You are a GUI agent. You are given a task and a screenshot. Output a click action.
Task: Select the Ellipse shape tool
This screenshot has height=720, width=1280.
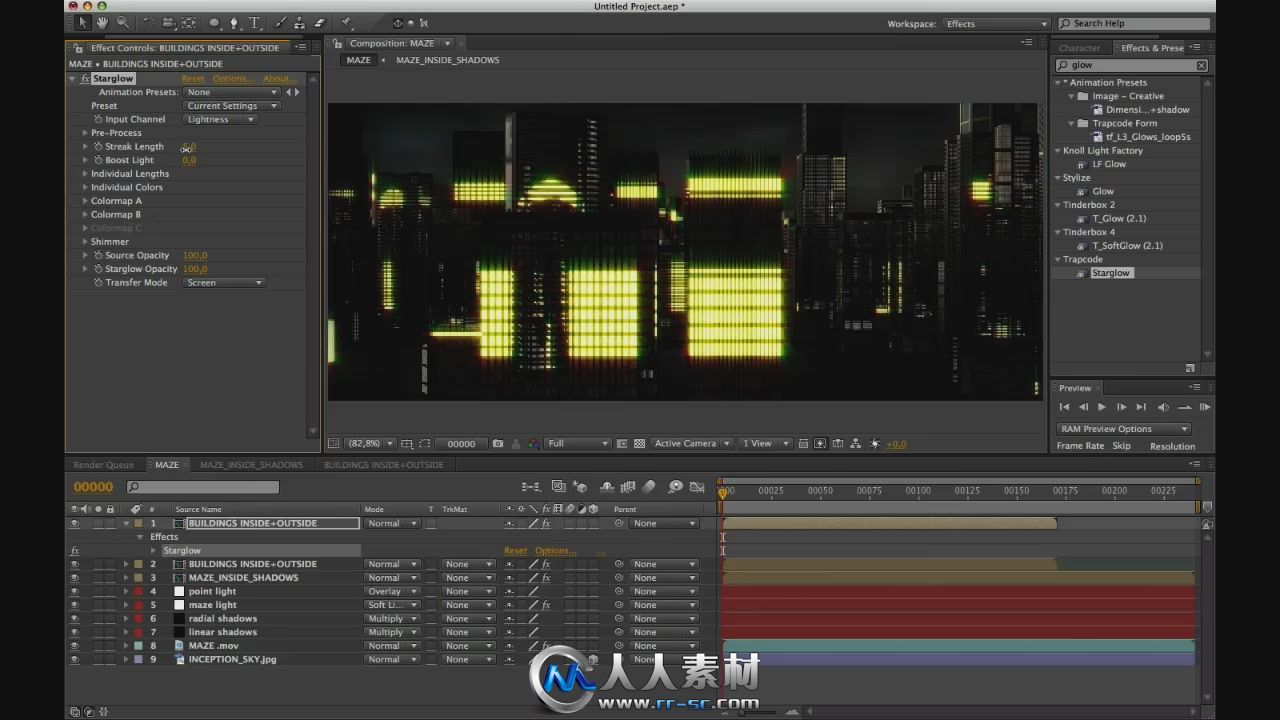[x=214, y=22]
